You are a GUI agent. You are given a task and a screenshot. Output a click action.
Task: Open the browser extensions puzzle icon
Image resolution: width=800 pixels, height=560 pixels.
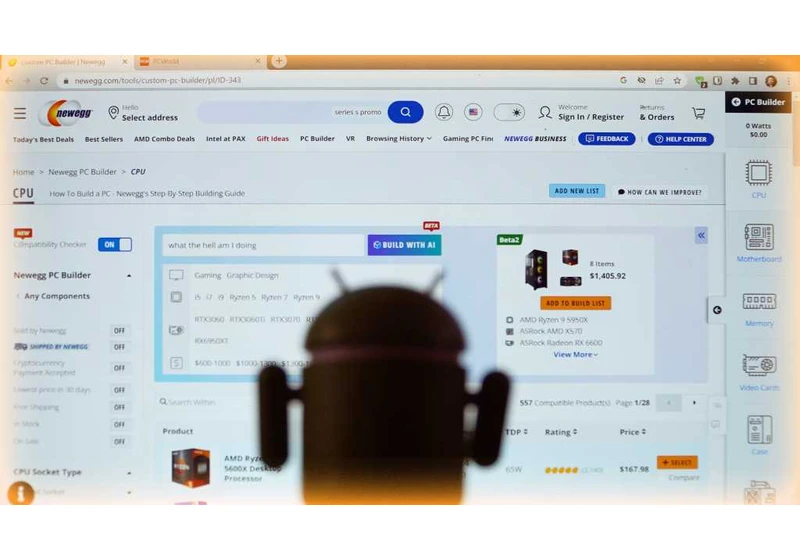[x=735, y=81]
